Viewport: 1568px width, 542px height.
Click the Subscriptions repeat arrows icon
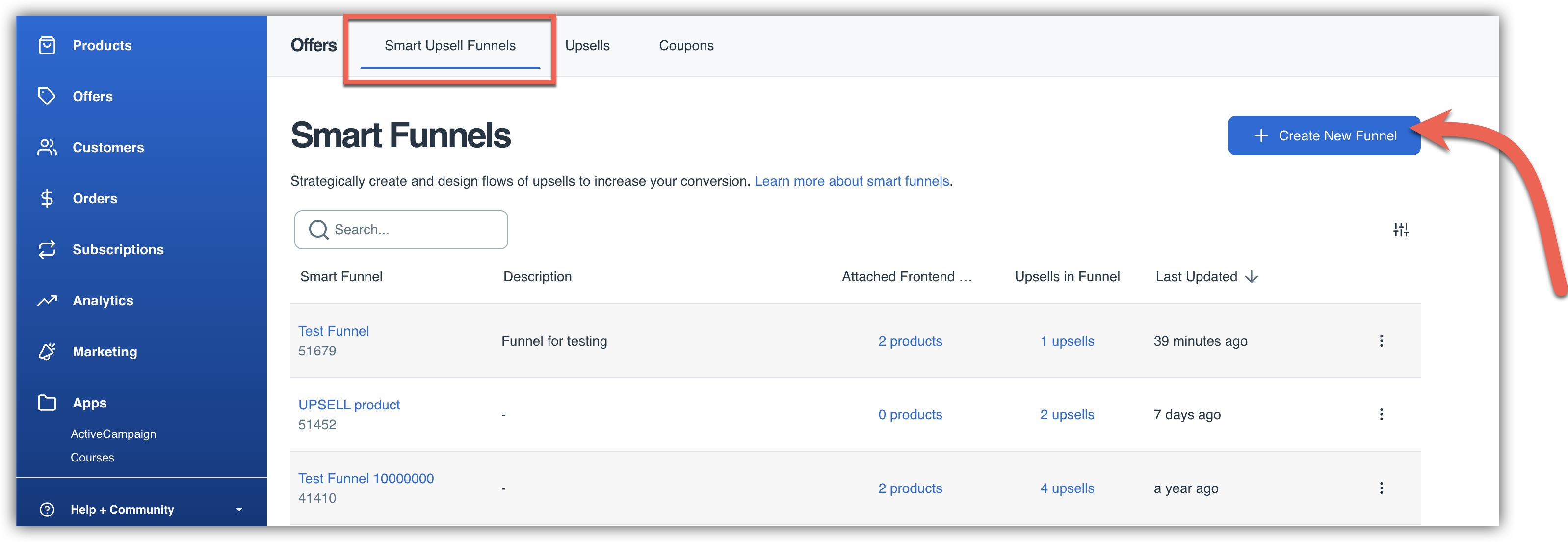pyautogui.click(x=47, y=249)
